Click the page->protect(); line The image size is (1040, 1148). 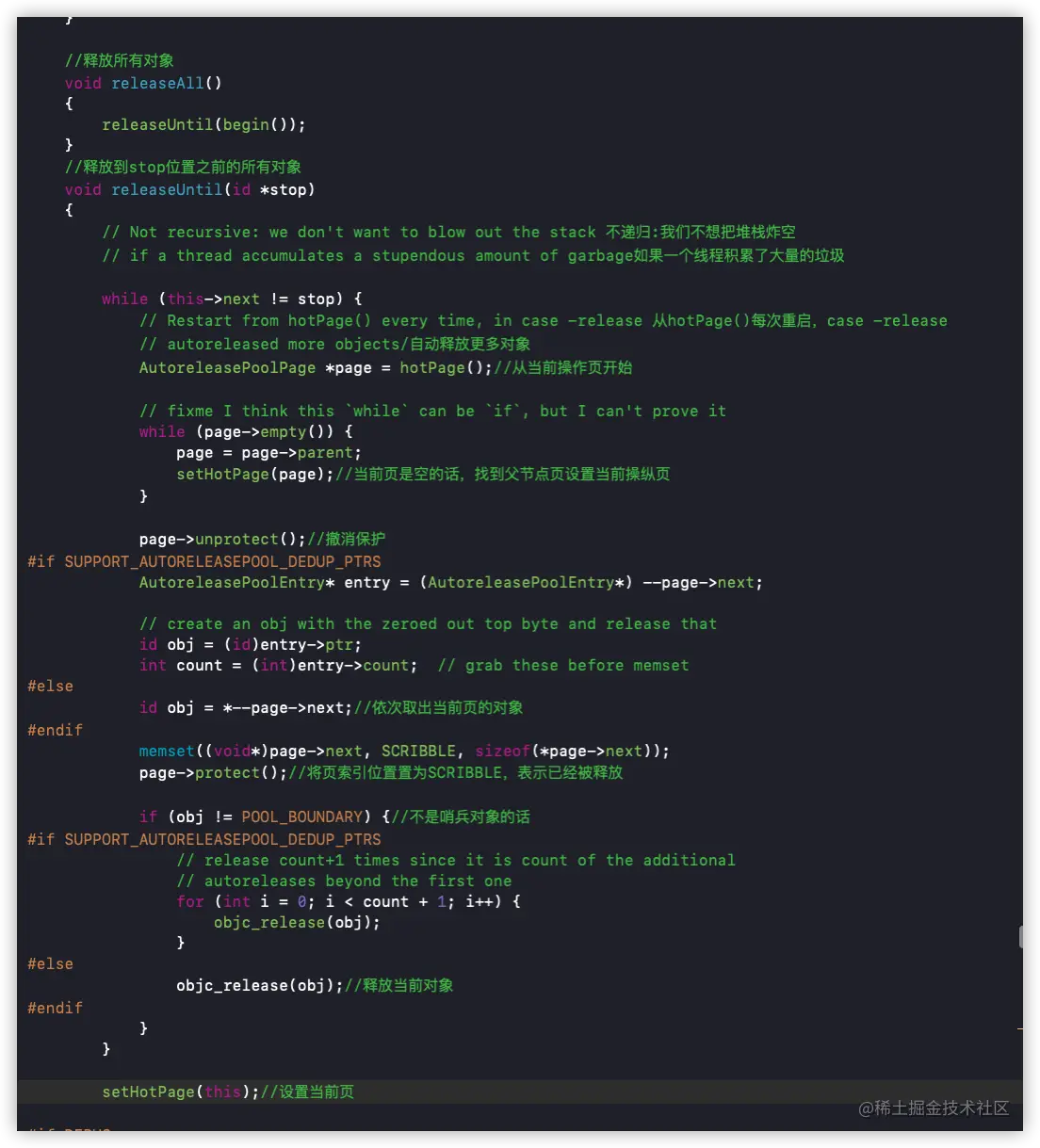[x=381, y=772]
